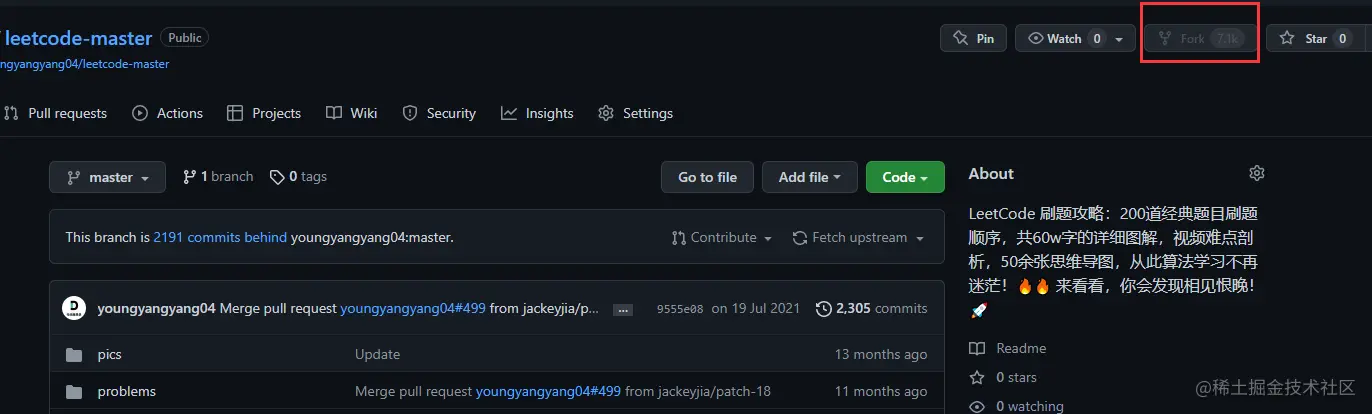Click the Go to file button
Viewport: 1372px width, 414px height.
coord(707,177)
